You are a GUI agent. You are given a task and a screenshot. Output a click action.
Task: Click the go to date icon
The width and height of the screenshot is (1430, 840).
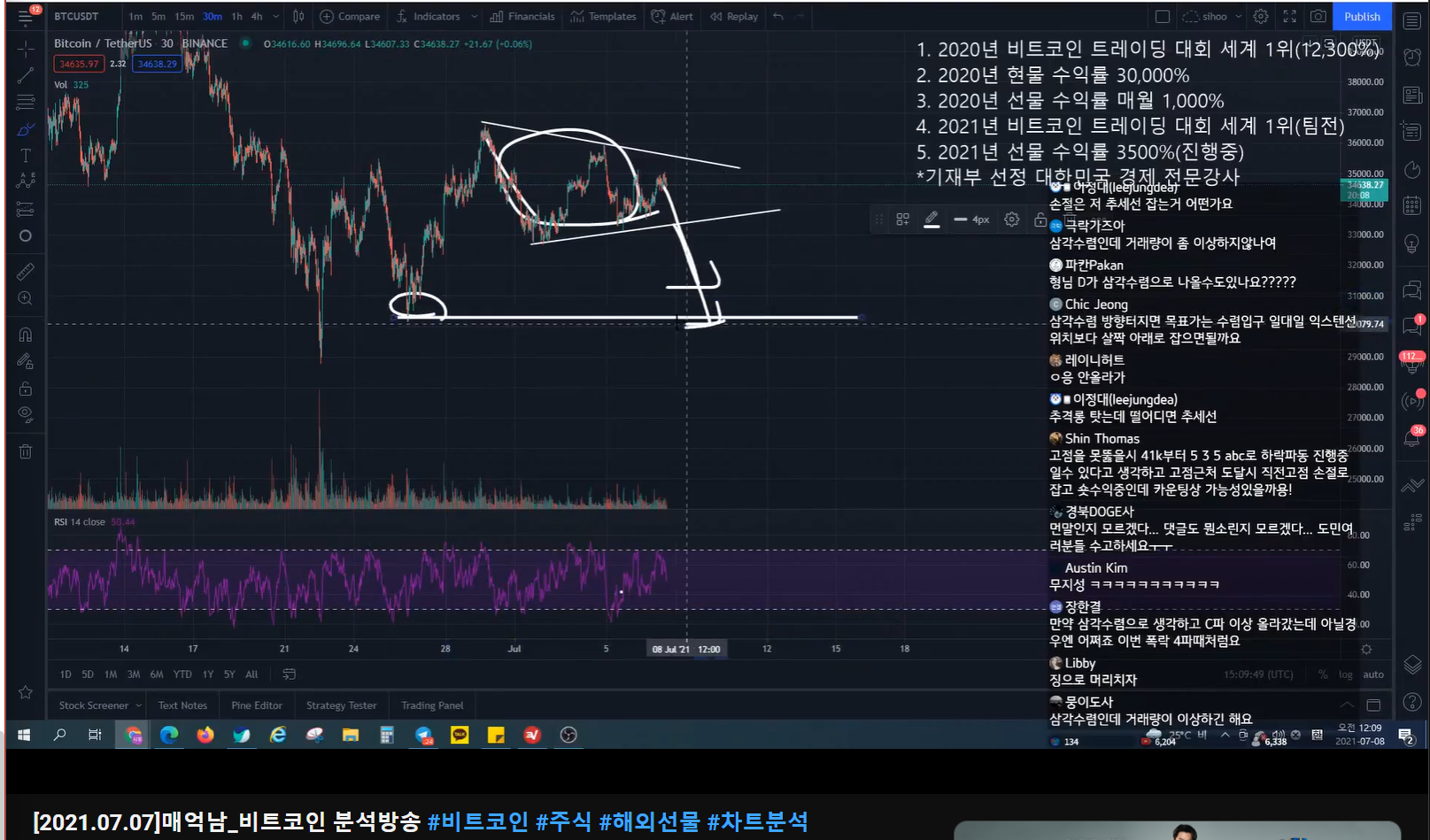click(x=289, y=674)
